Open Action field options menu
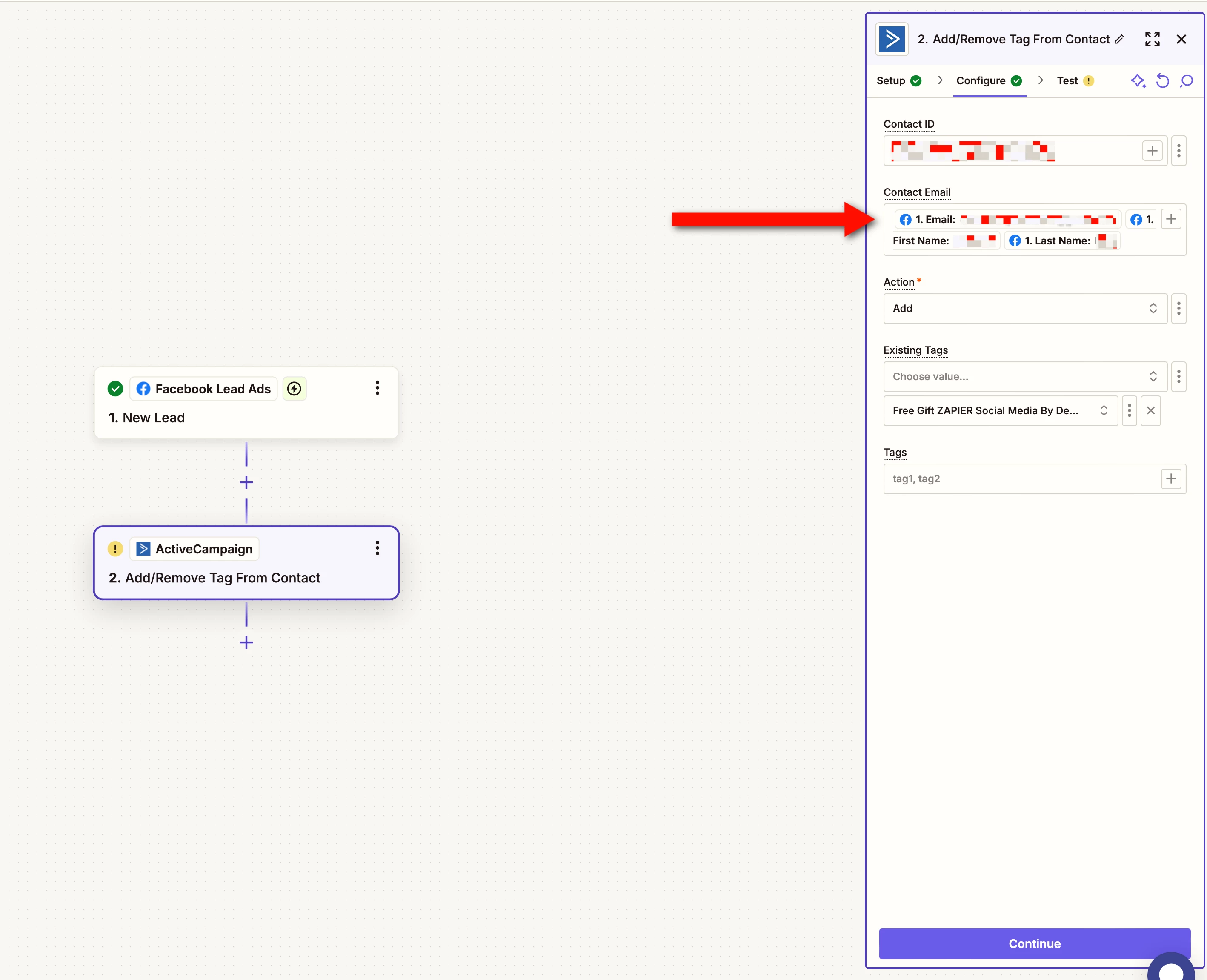Image resolution: width=1207 pixels, height=980 pixels. [1179, 308]
